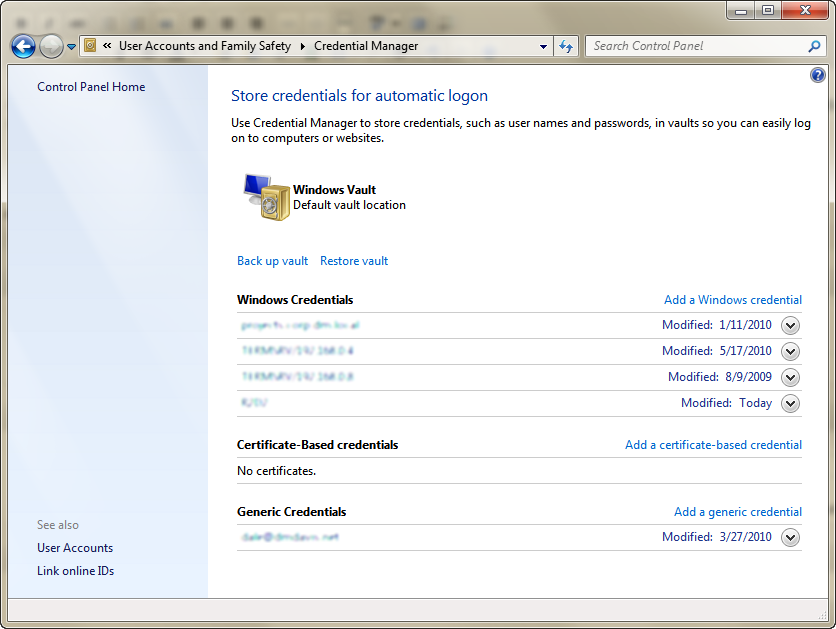The width and height of the screenshot is (836, 629).
Task: Expand the generic credential modified 3/27/2010
Action: pyautogui.click(x=790, y=537)
